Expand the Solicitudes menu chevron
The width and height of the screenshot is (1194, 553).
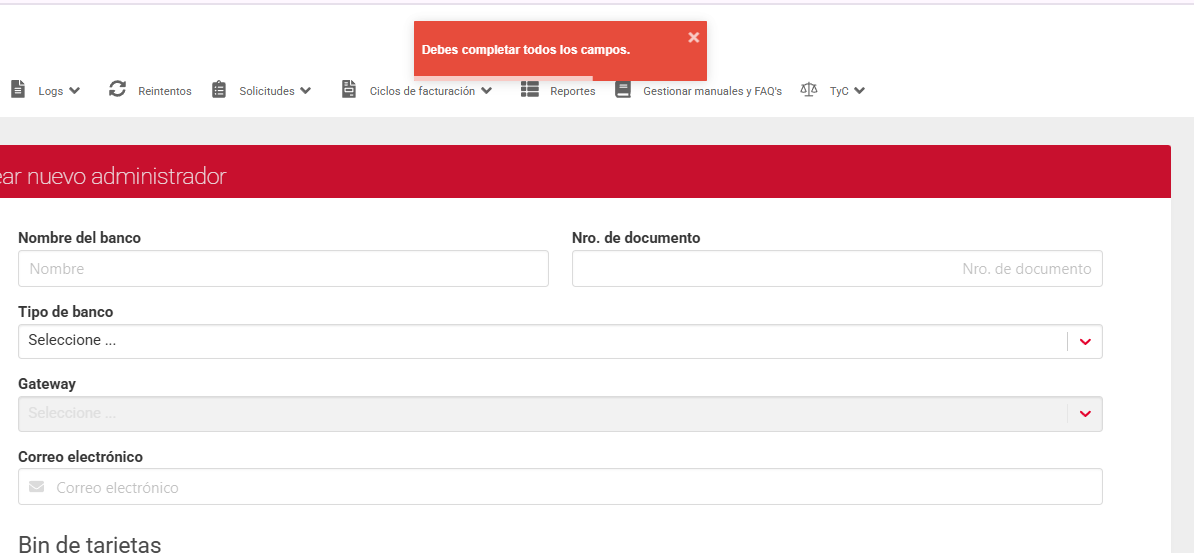click(x=306, y=91)
